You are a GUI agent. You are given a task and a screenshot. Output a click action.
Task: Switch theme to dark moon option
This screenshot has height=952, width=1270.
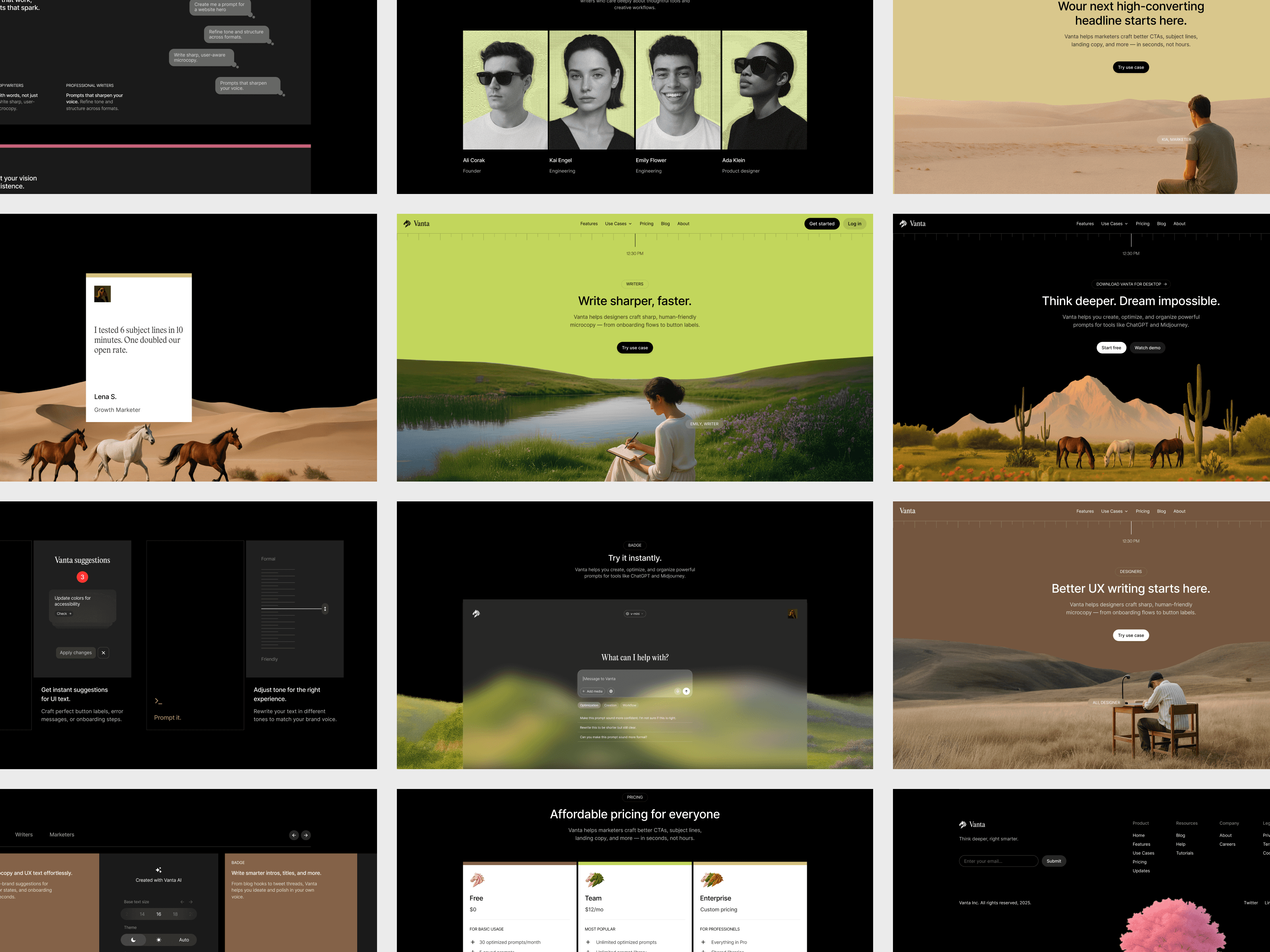tap(134, 940)
